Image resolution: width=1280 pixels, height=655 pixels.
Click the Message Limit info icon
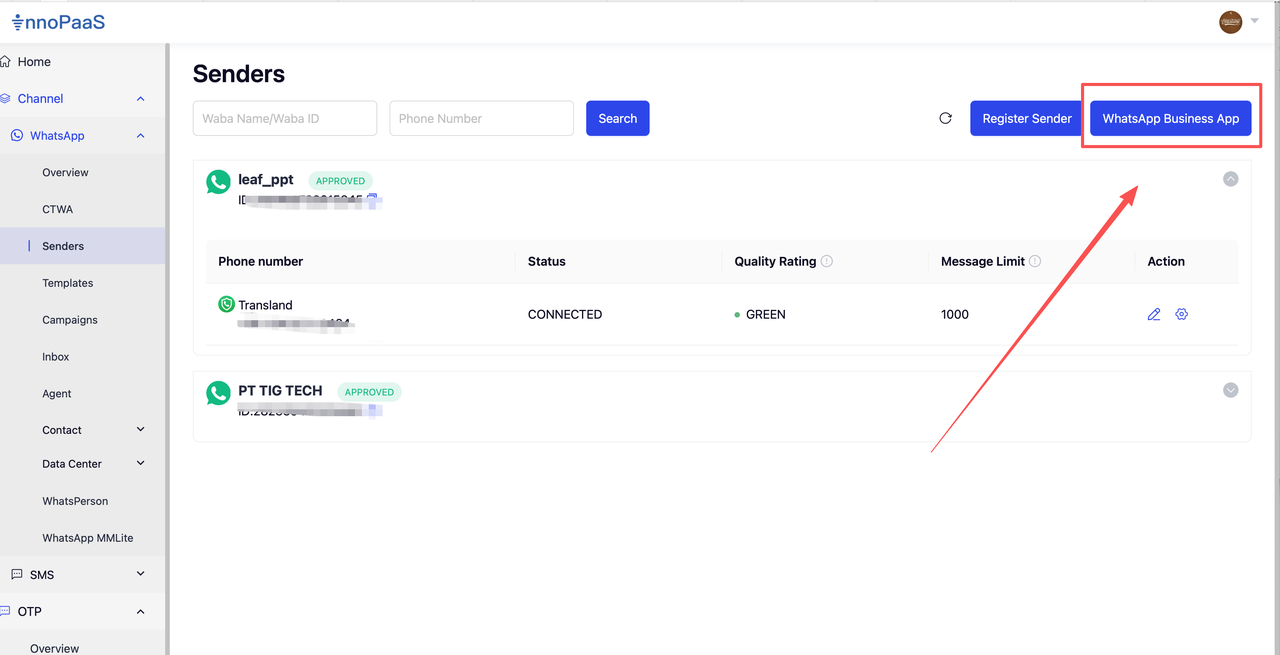click(x=1035, y=261)
